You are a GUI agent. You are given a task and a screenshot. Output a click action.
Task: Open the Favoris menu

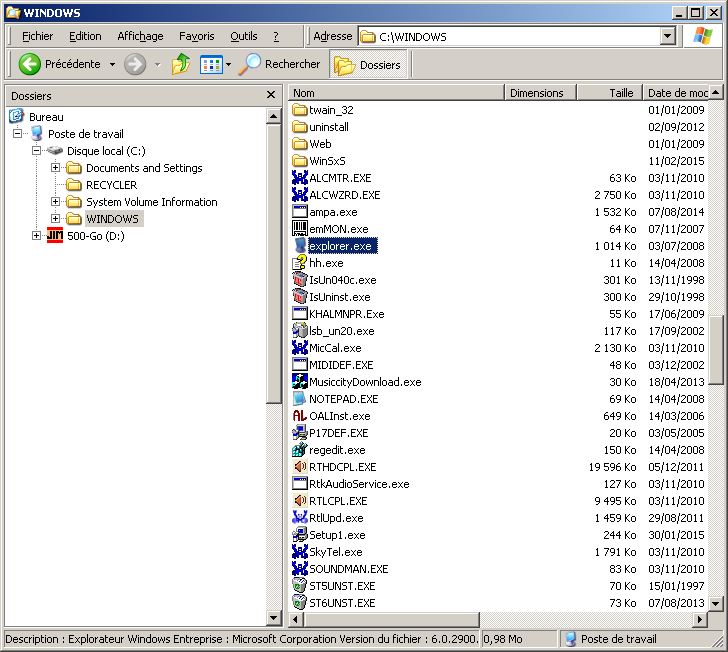tap(197, 36)
